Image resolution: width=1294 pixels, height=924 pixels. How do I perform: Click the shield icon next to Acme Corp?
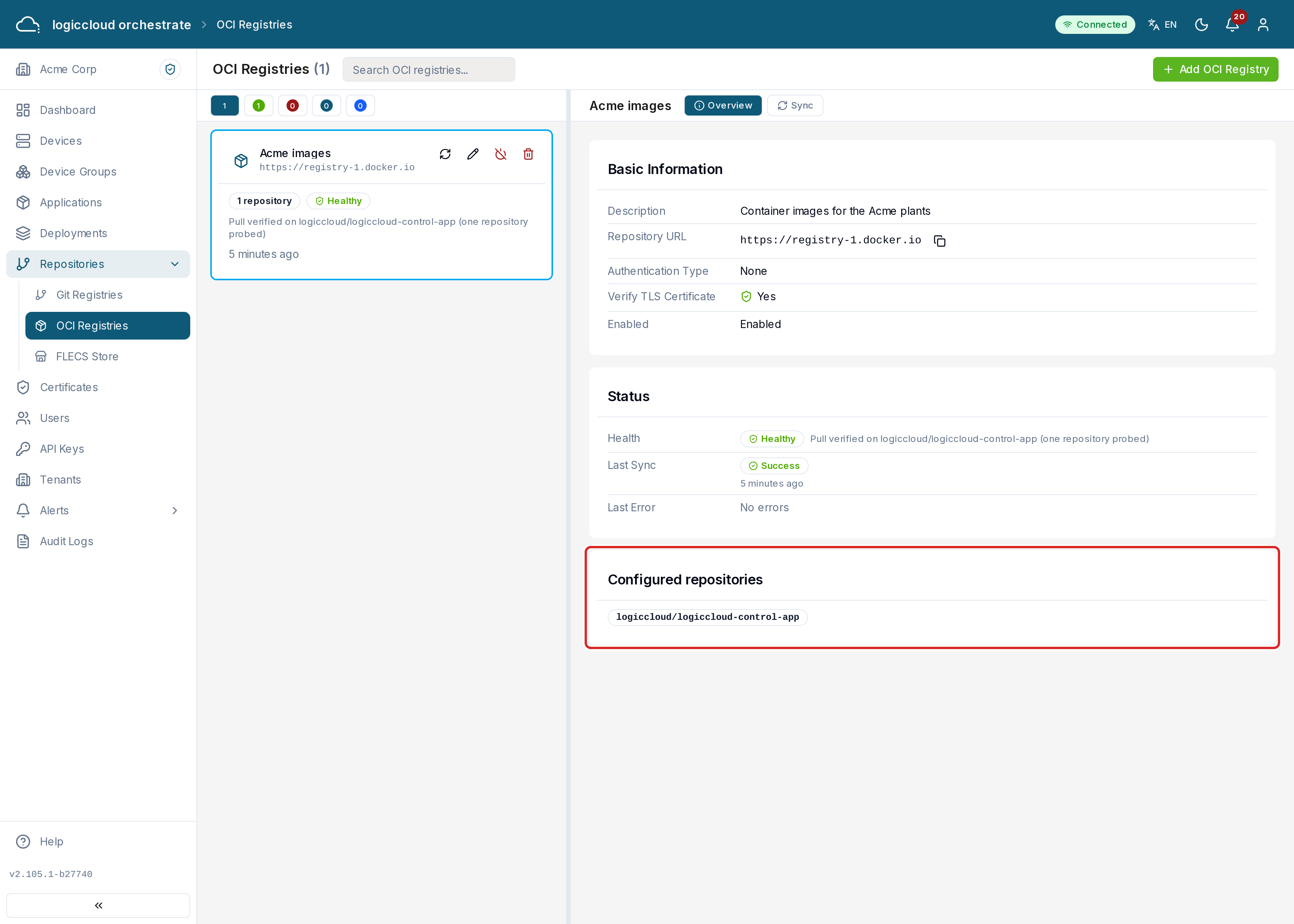point(170,69)
